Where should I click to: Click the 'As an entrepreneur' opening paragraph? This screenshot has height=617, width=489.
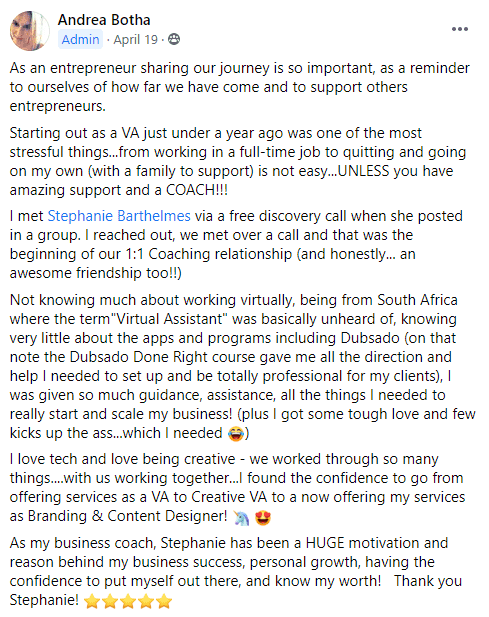click(240, 87)
